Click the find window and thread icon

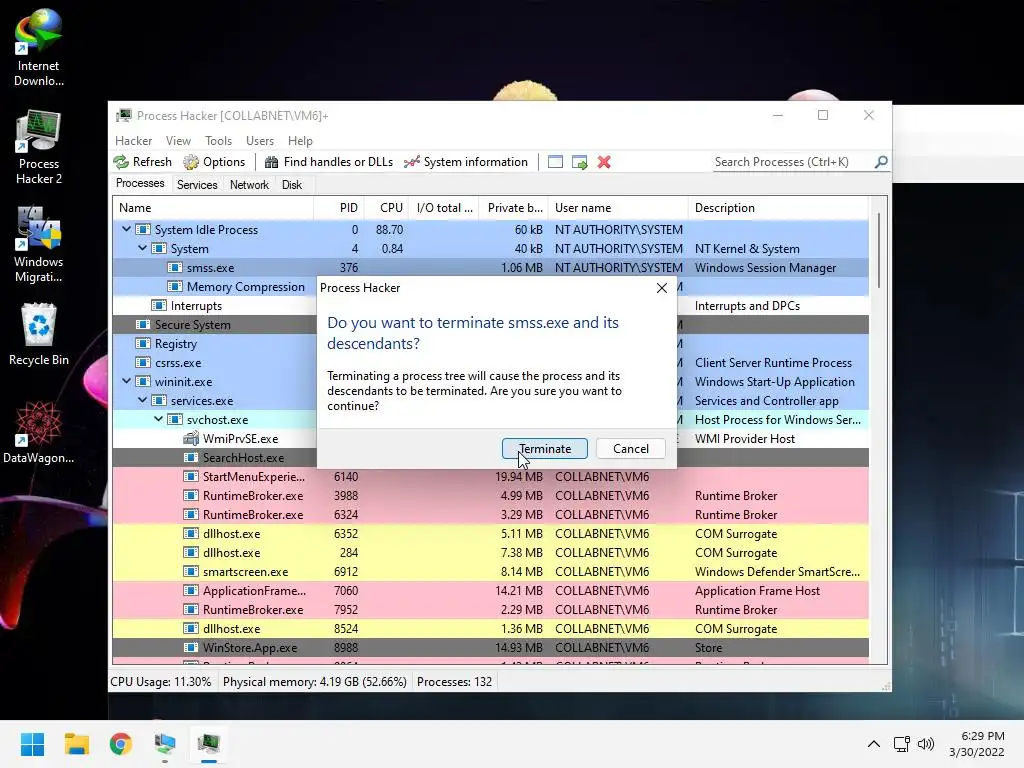(579, 162)
